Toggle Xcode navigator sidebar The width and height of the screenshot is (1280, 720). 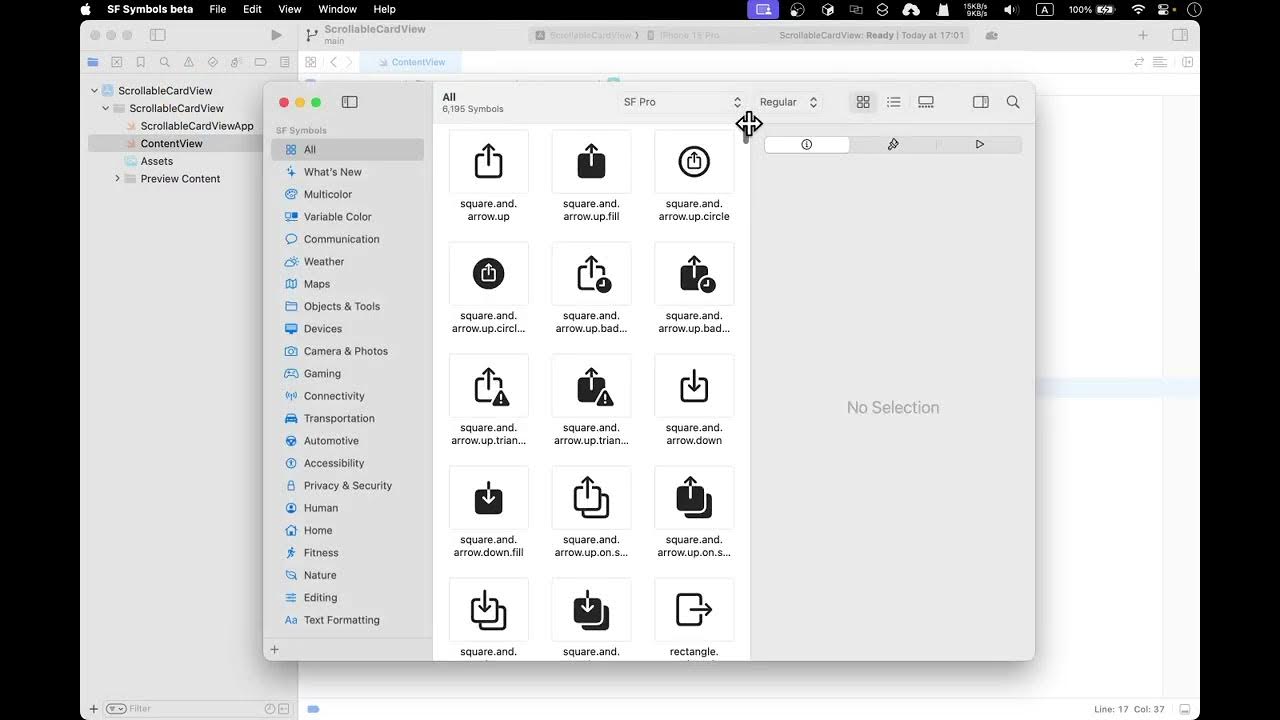click(157, 35)
